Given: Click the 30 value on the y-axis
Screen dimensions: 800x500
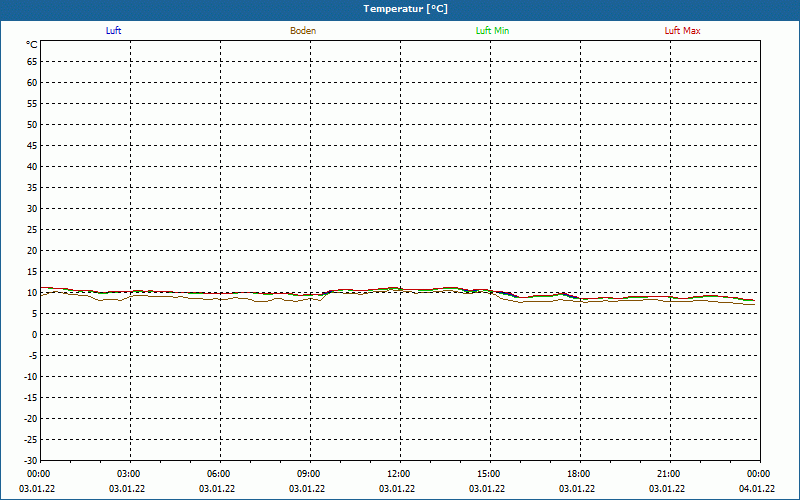Looking at the screenshot, I should (x=32, y=209).
